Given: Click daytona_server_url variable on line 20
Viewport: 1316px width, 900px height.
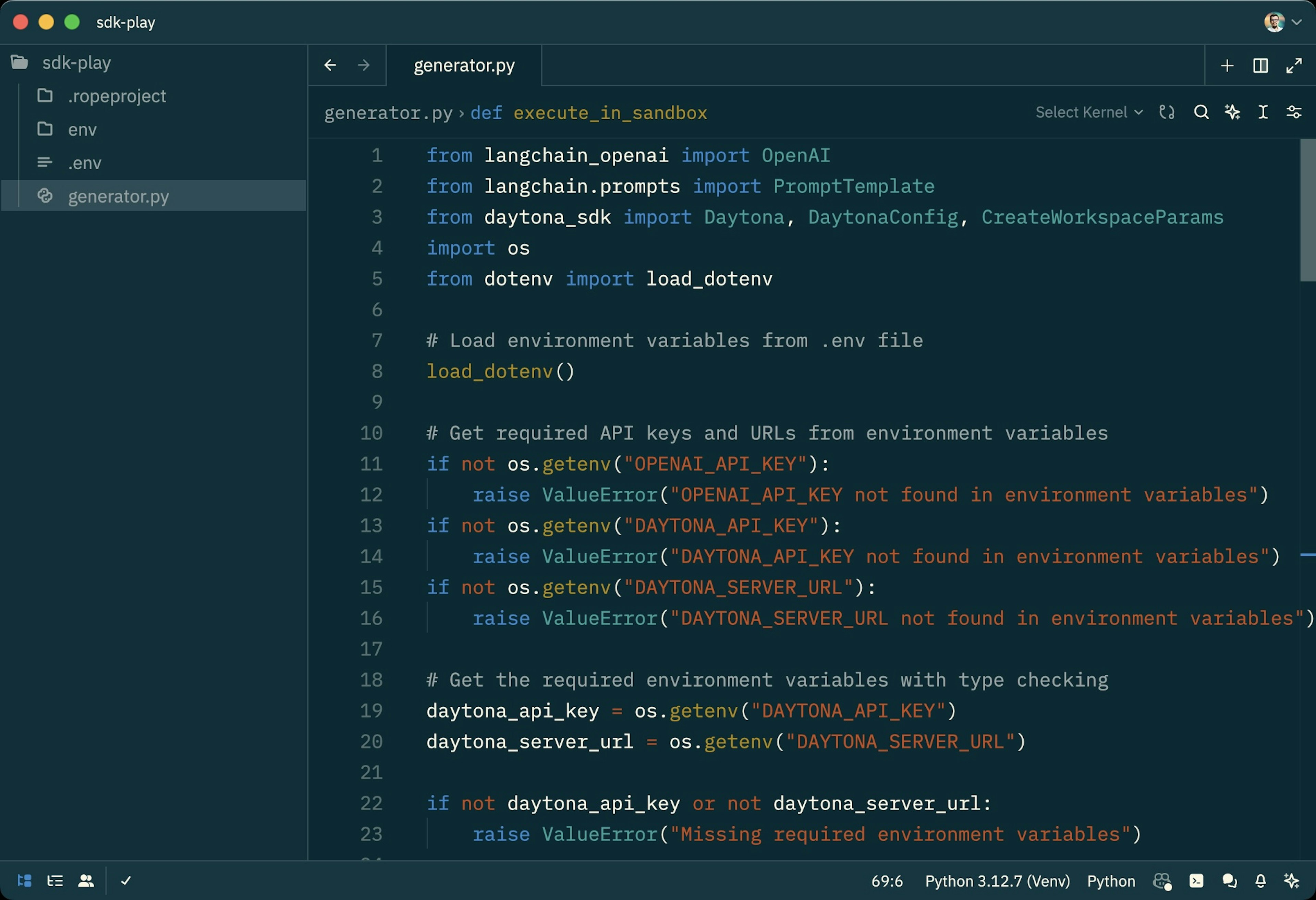Looking at the screenshot, I should coord(530,741).
